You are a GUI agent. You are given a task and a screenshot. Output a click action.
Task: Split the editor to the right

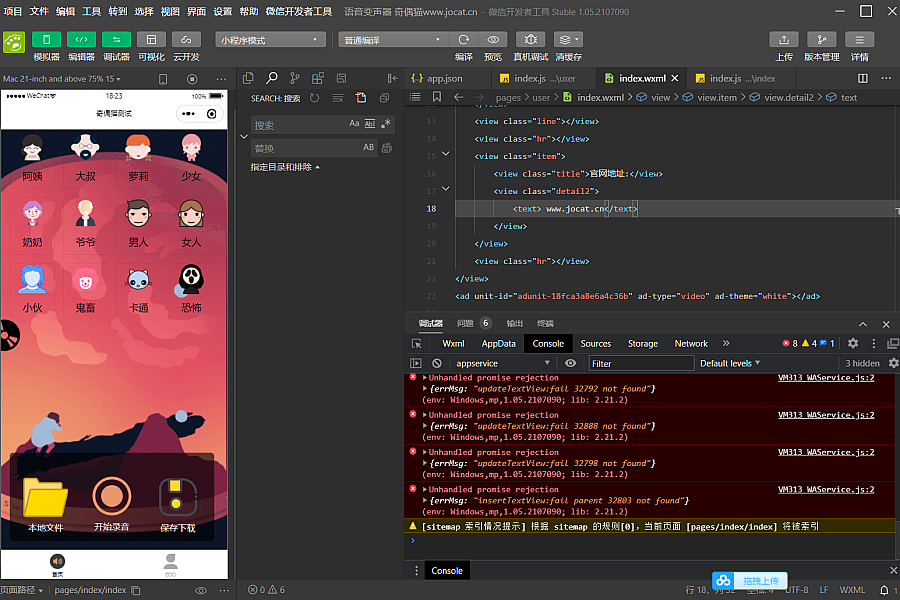pos(863,78)
